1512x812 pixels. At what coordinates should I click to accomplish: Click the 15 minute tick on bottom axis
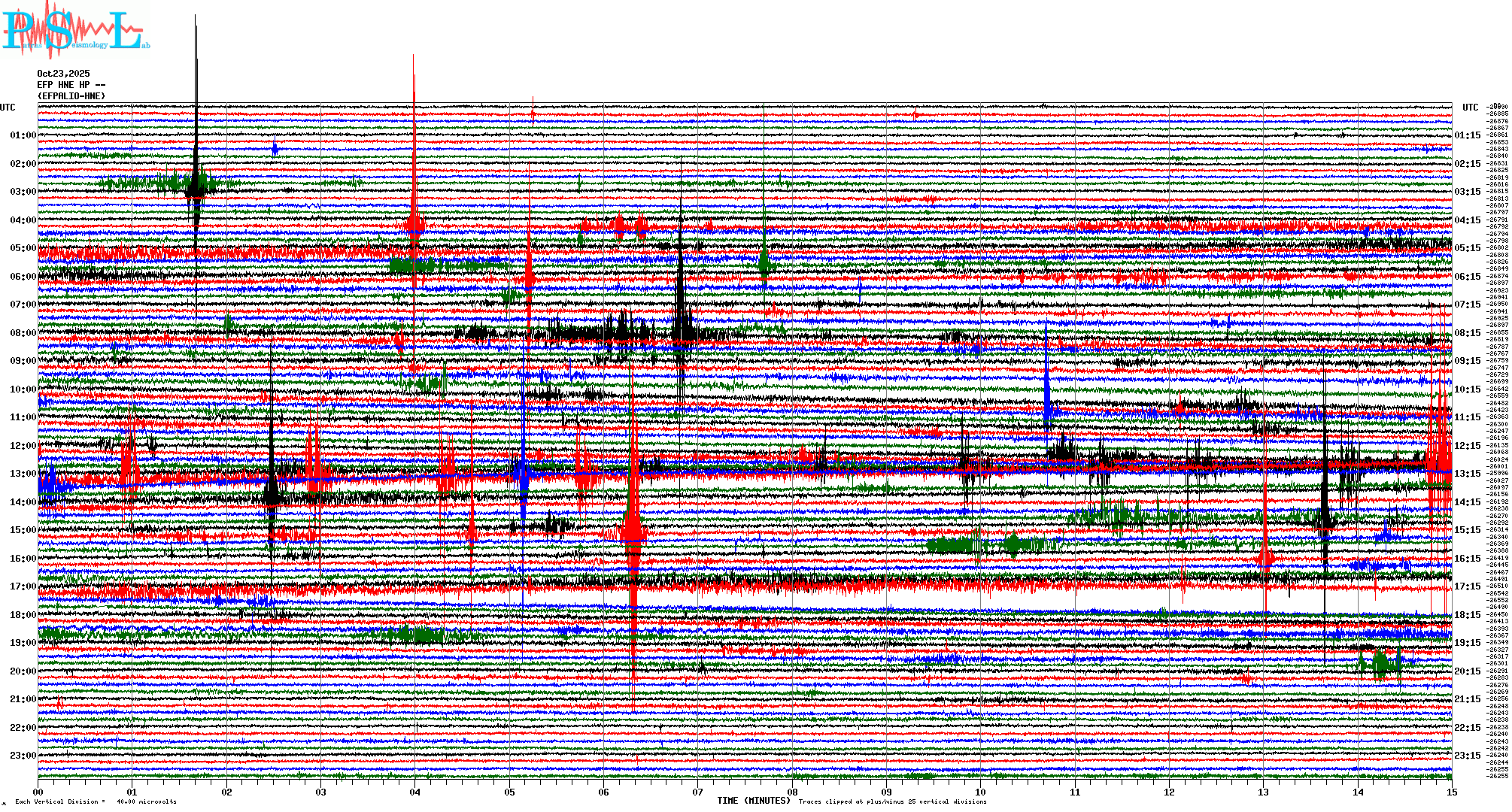point(1451,792)
